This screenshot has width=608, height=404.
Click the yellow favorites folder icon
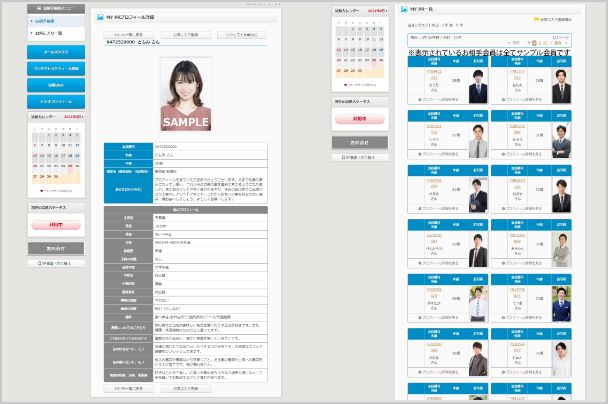click(x=539, y=19)
